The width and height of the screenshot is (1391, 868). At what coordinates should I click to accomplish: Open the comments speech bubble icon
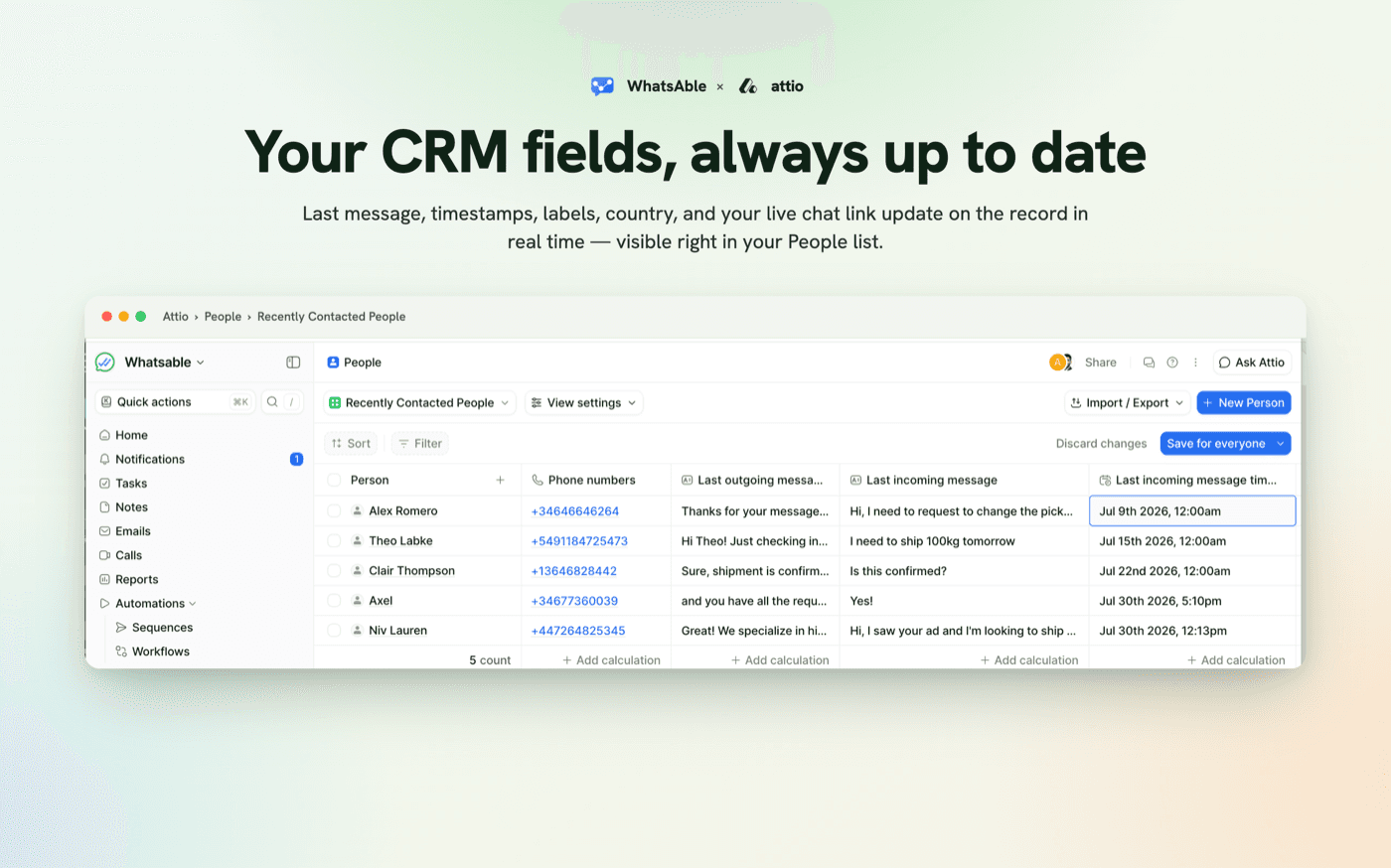tap(1149, 362)
